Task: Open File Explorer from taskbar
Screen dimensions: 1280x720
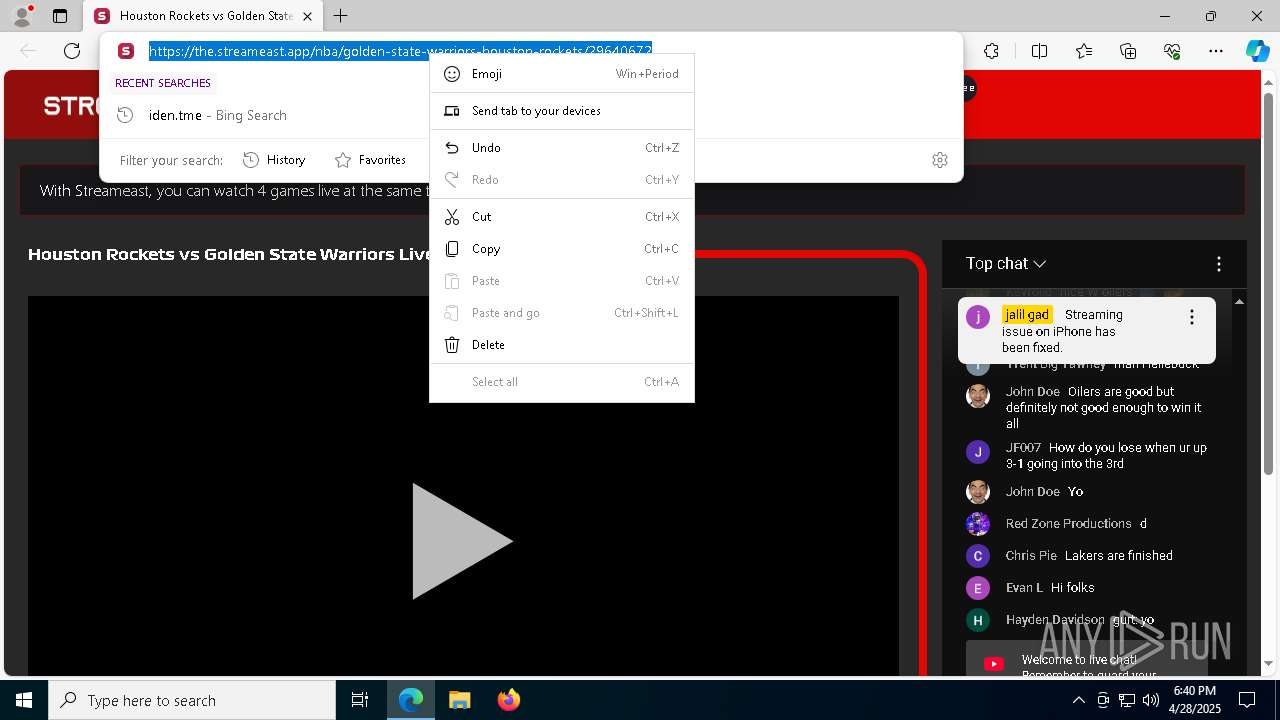Action: tap(459, 700)
